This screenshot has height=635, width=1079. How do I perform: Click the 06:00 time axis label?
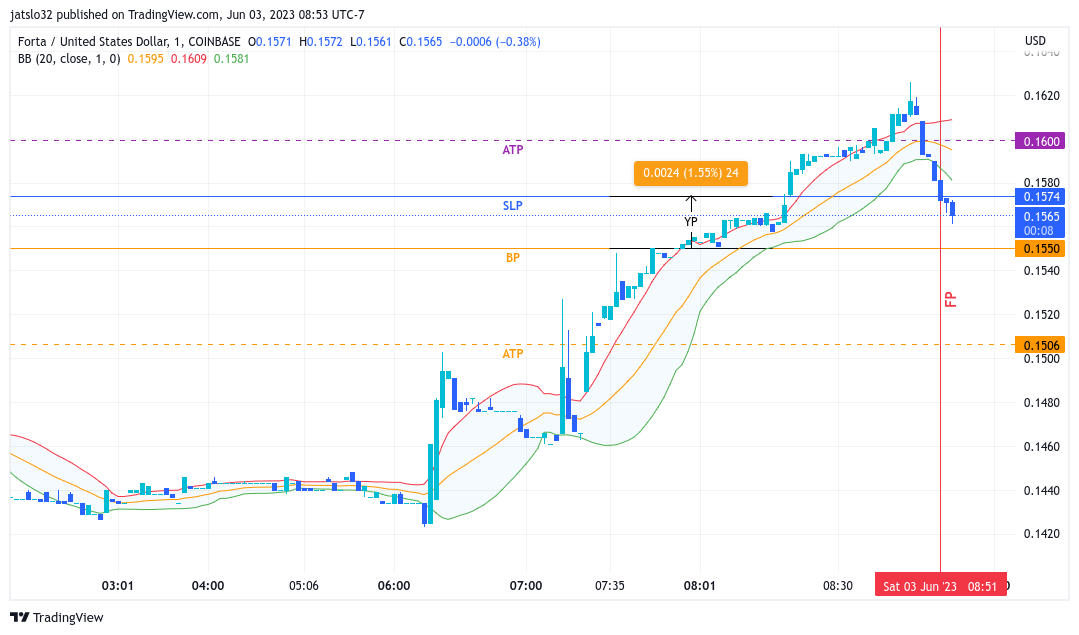[x=394, y=585]
